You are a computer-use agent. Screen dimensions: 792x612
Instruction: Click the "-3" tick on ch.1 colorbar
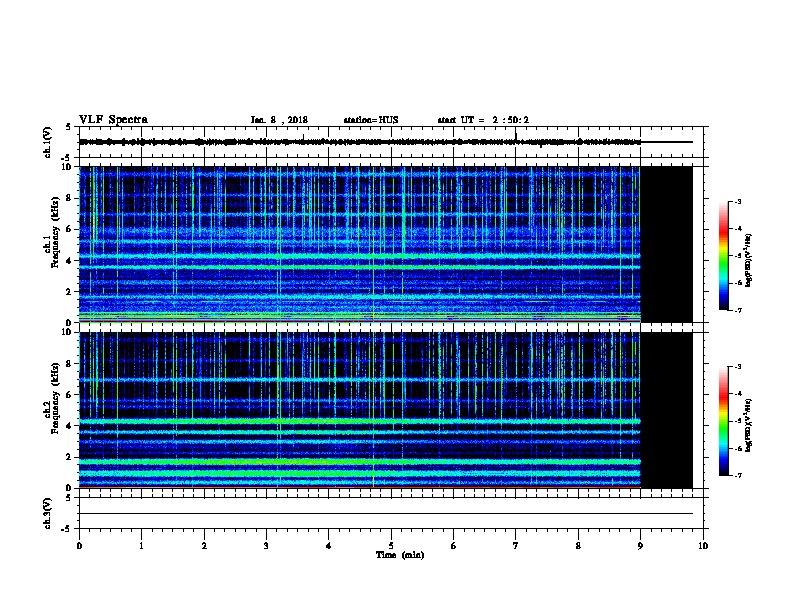tap(737, 201)
